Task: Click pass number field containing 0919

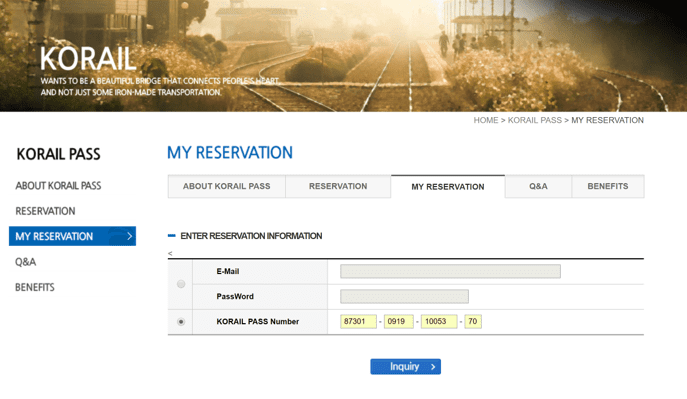Action: 399,321
